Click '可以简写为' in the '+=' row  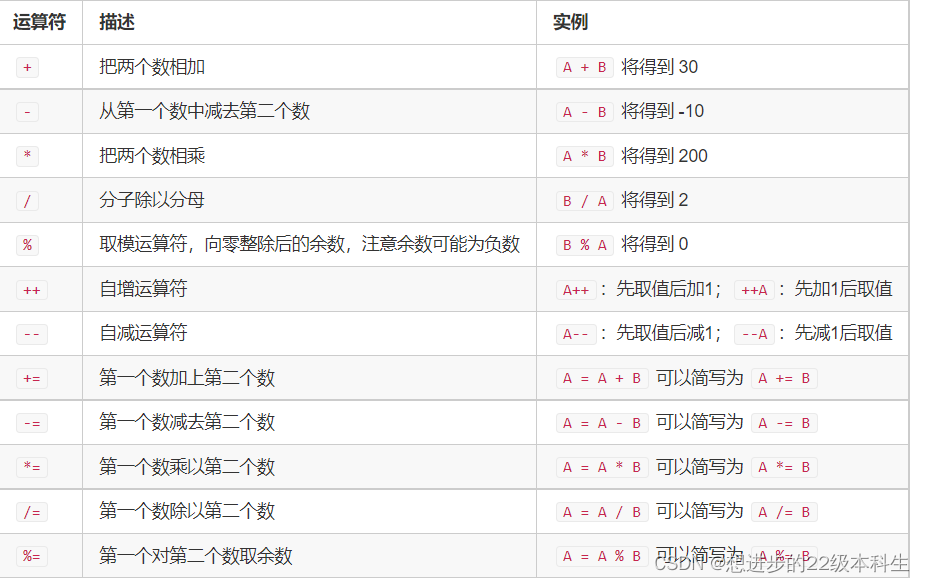pos(700,378)
